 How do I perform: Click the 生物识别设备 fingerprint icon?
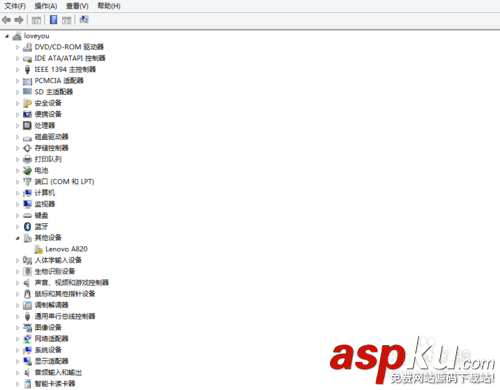point(27,271)
